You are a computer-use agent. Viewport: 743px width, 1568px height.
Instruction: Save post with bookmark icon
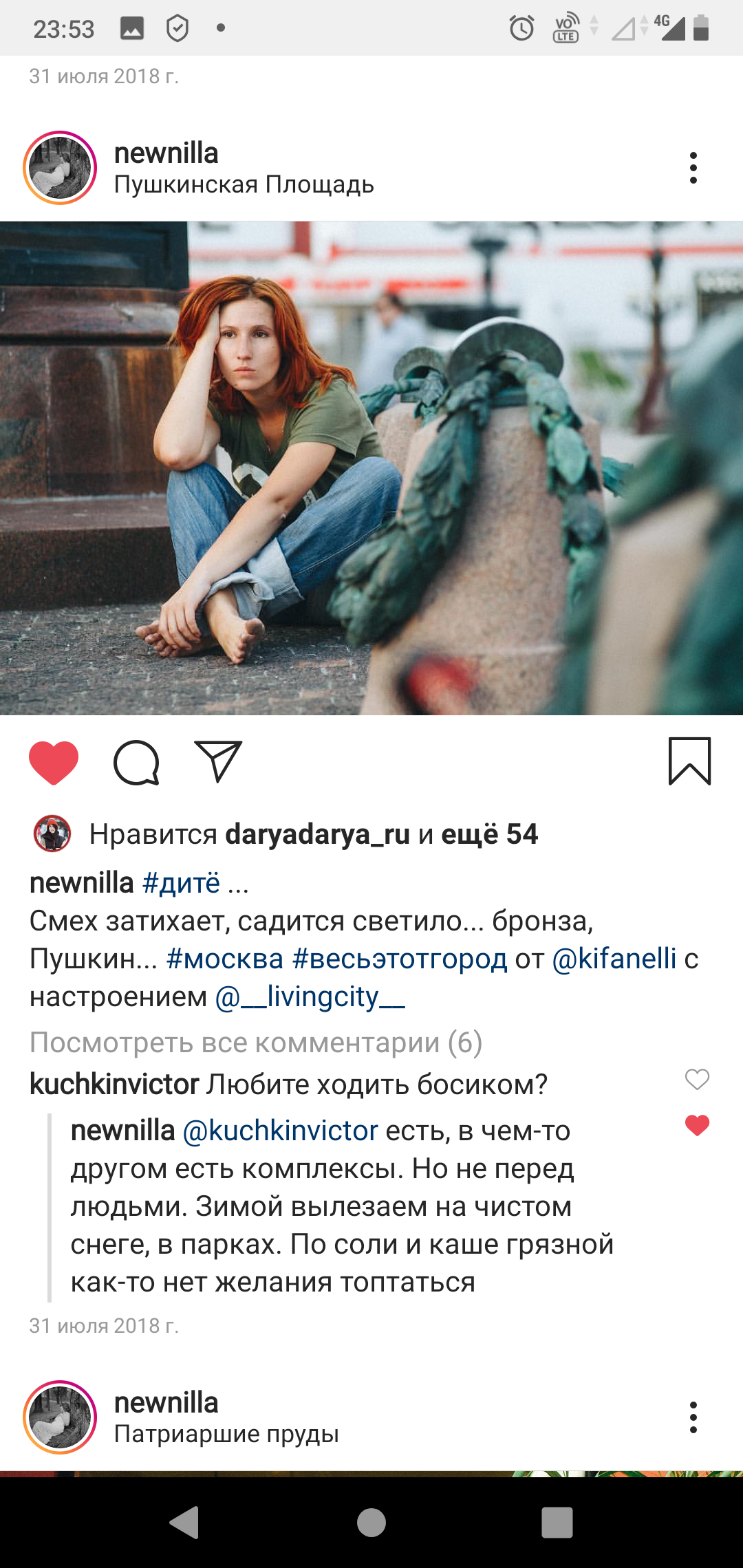[x=689, y=761]
